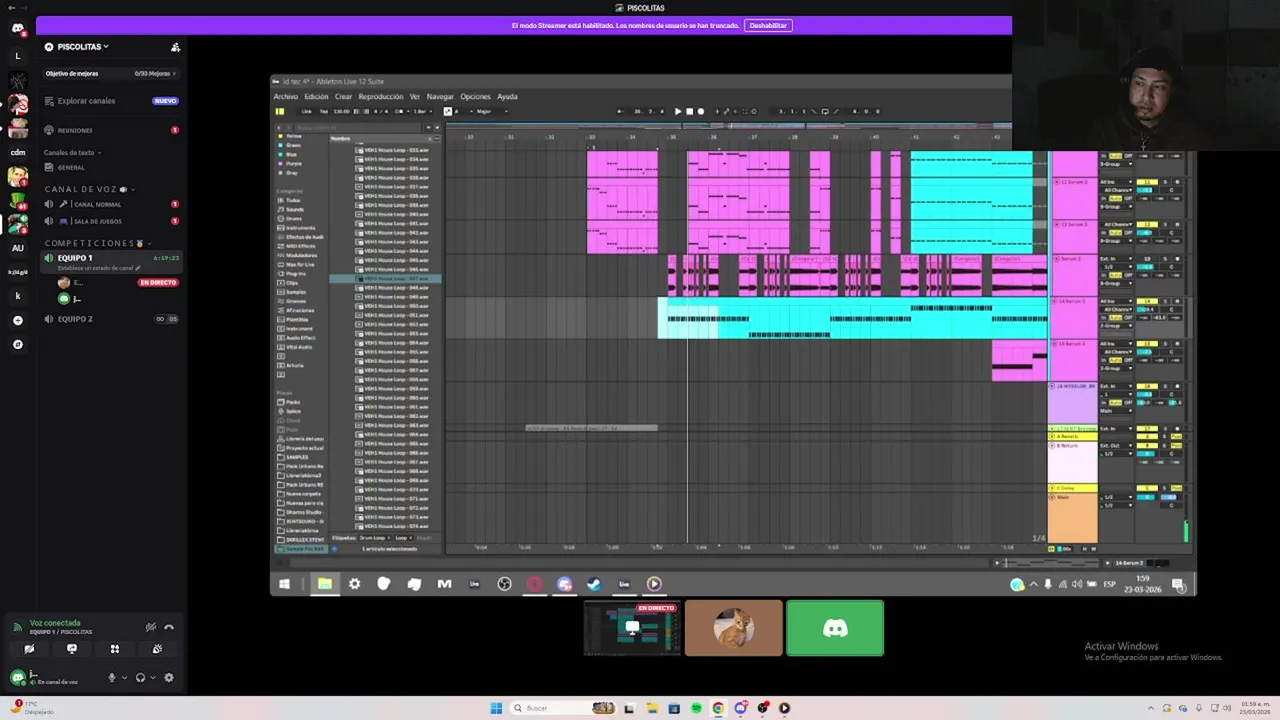Select Drums category in Ableton browser
The image size is (1280, 720).
click(x=294, y=218)
